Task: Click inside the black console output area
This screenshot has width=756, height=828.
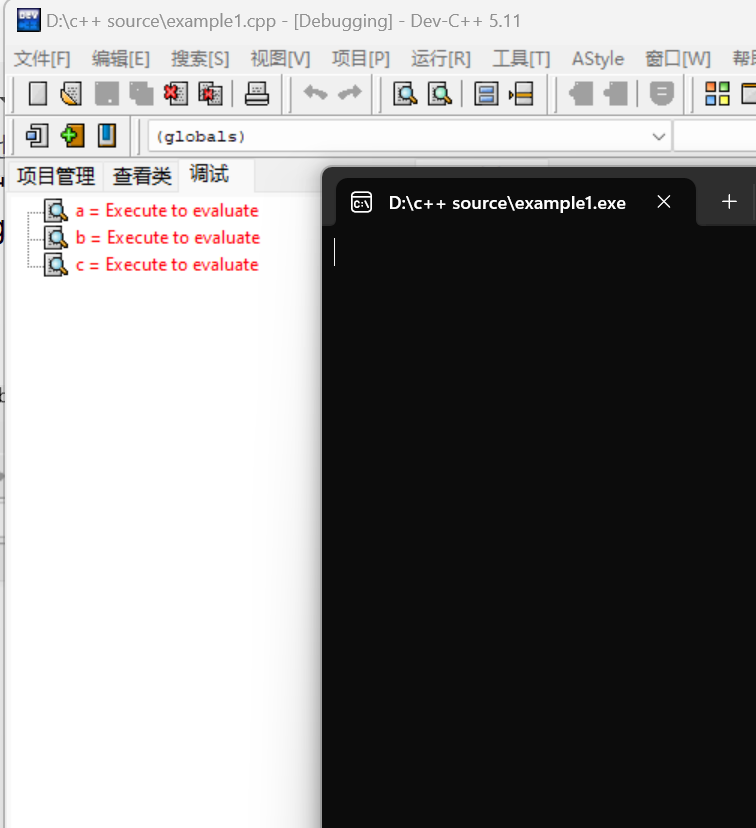Action: (x=538, y=528)
